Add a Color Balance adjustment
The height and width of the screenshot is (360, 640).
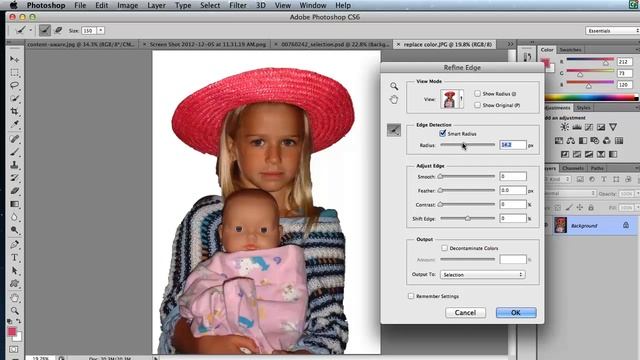(571, 141)
